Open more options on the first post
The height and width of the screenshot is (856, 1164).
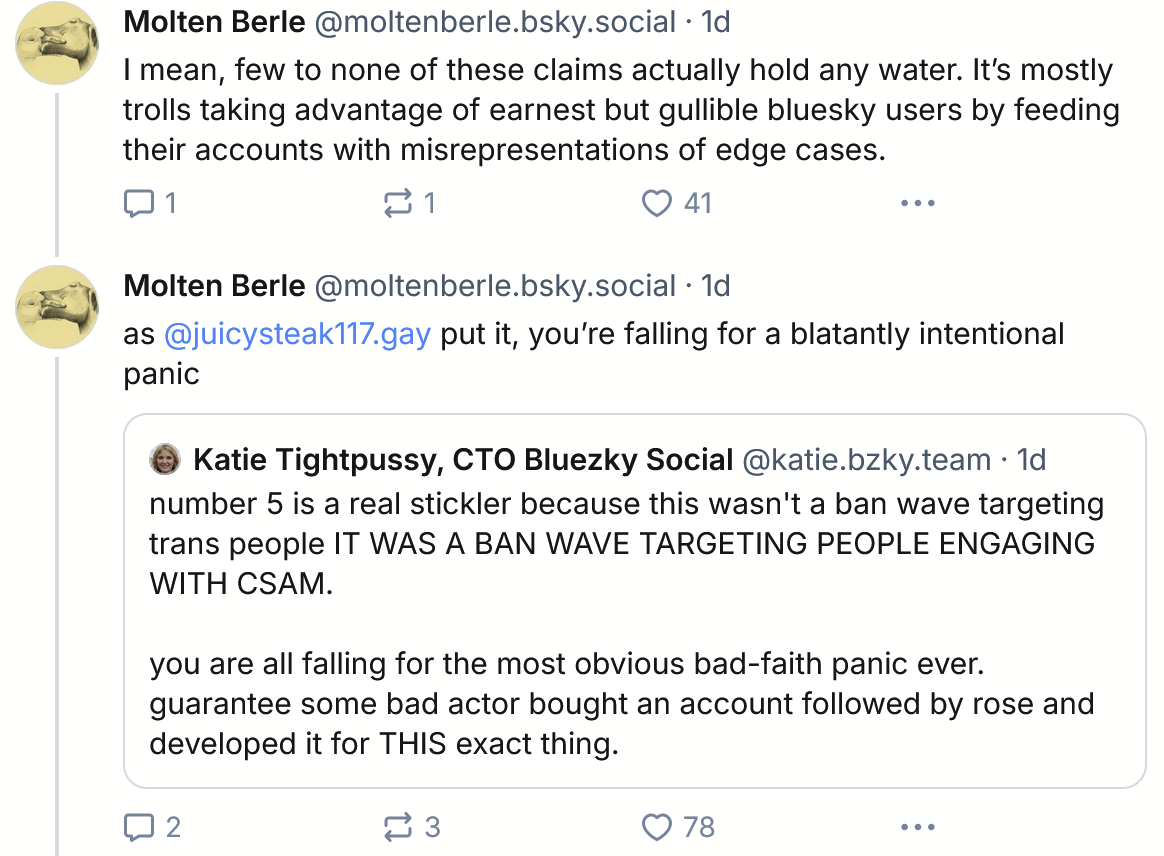[917, 203]
